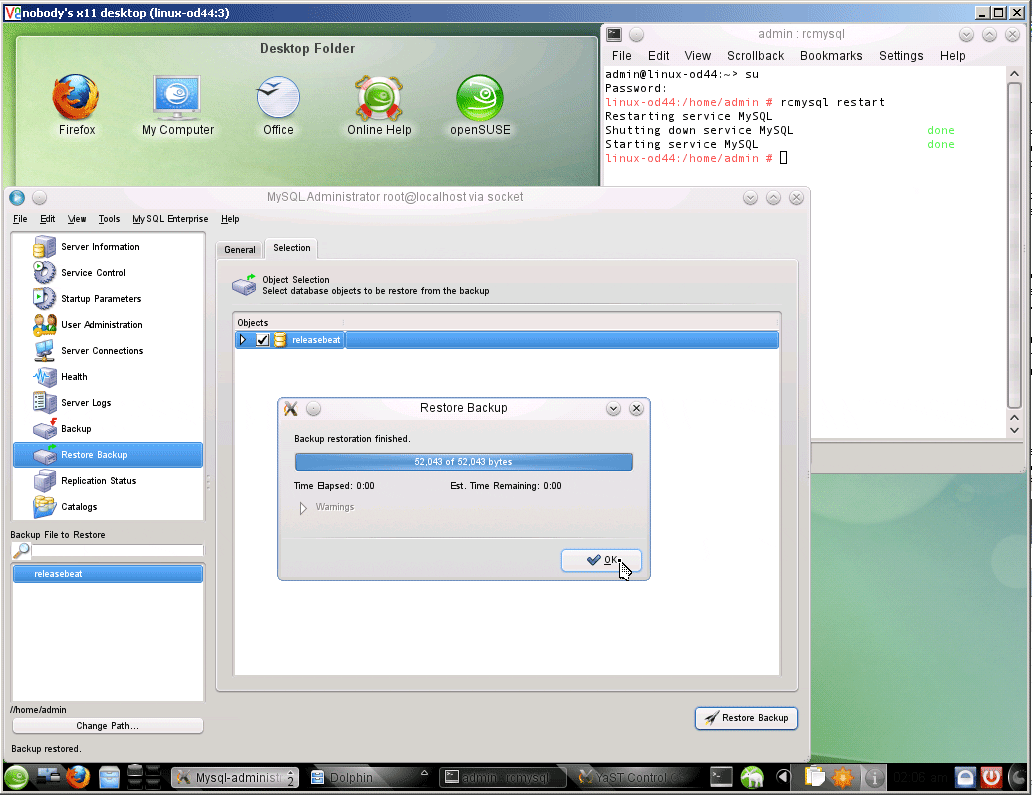Open the file manager icon in taskbar
The width and height of the screenshot is (1032, 795).
109,777
